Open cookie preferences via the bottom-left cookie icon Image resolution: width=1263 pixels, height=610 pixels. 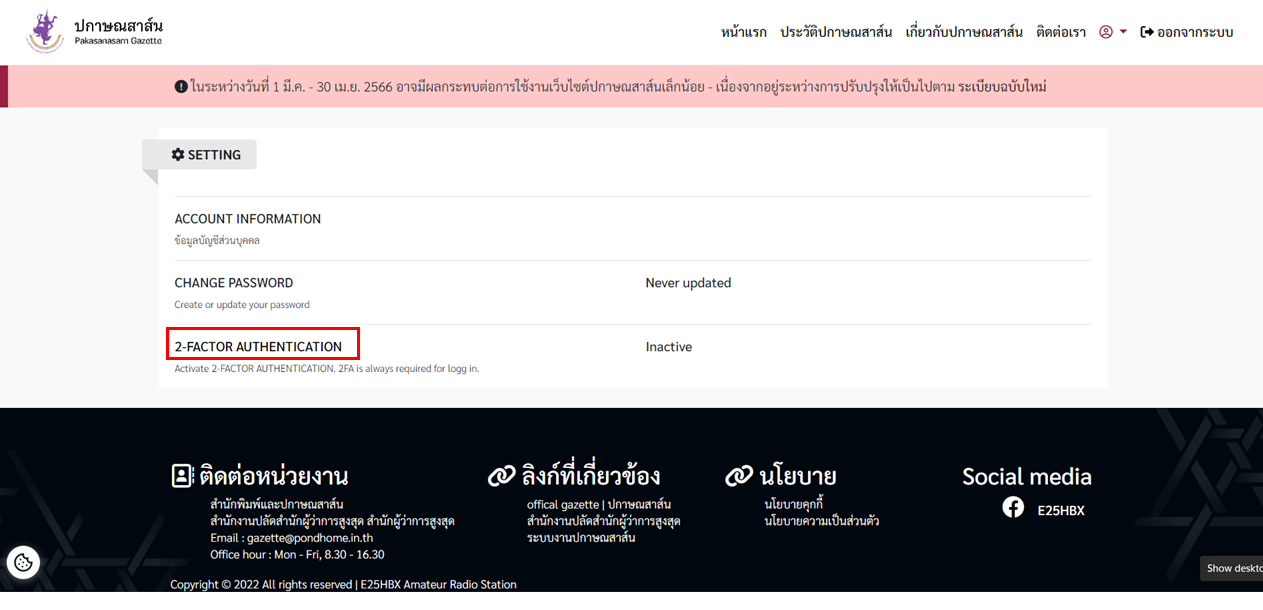tap(23, 562)
